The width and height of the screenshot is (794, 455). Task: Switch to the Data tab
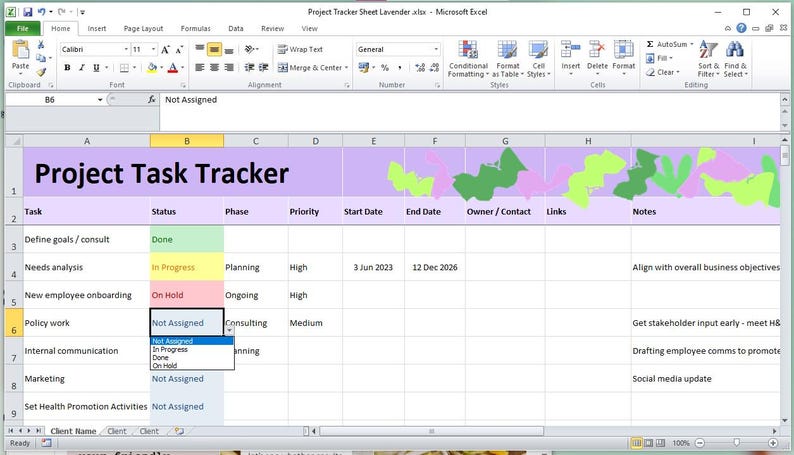(x=235, y=28)
